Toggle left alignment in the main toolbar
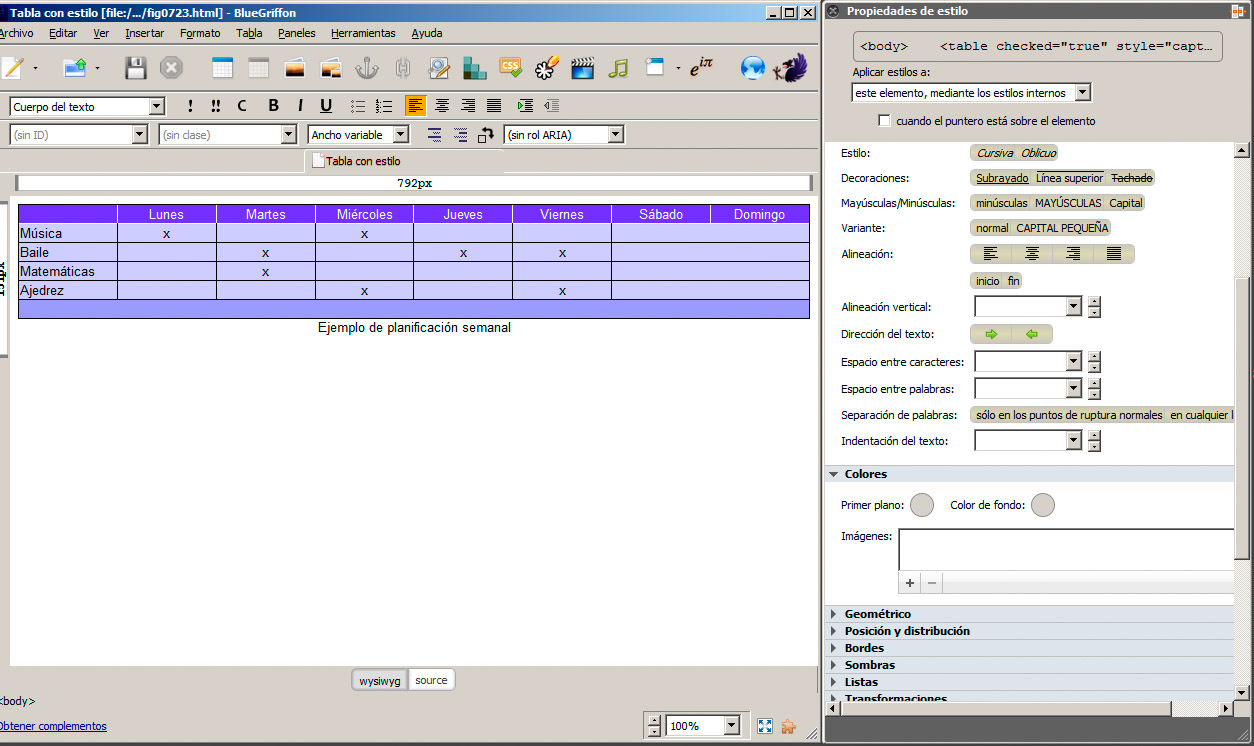 tap(415, 106)
